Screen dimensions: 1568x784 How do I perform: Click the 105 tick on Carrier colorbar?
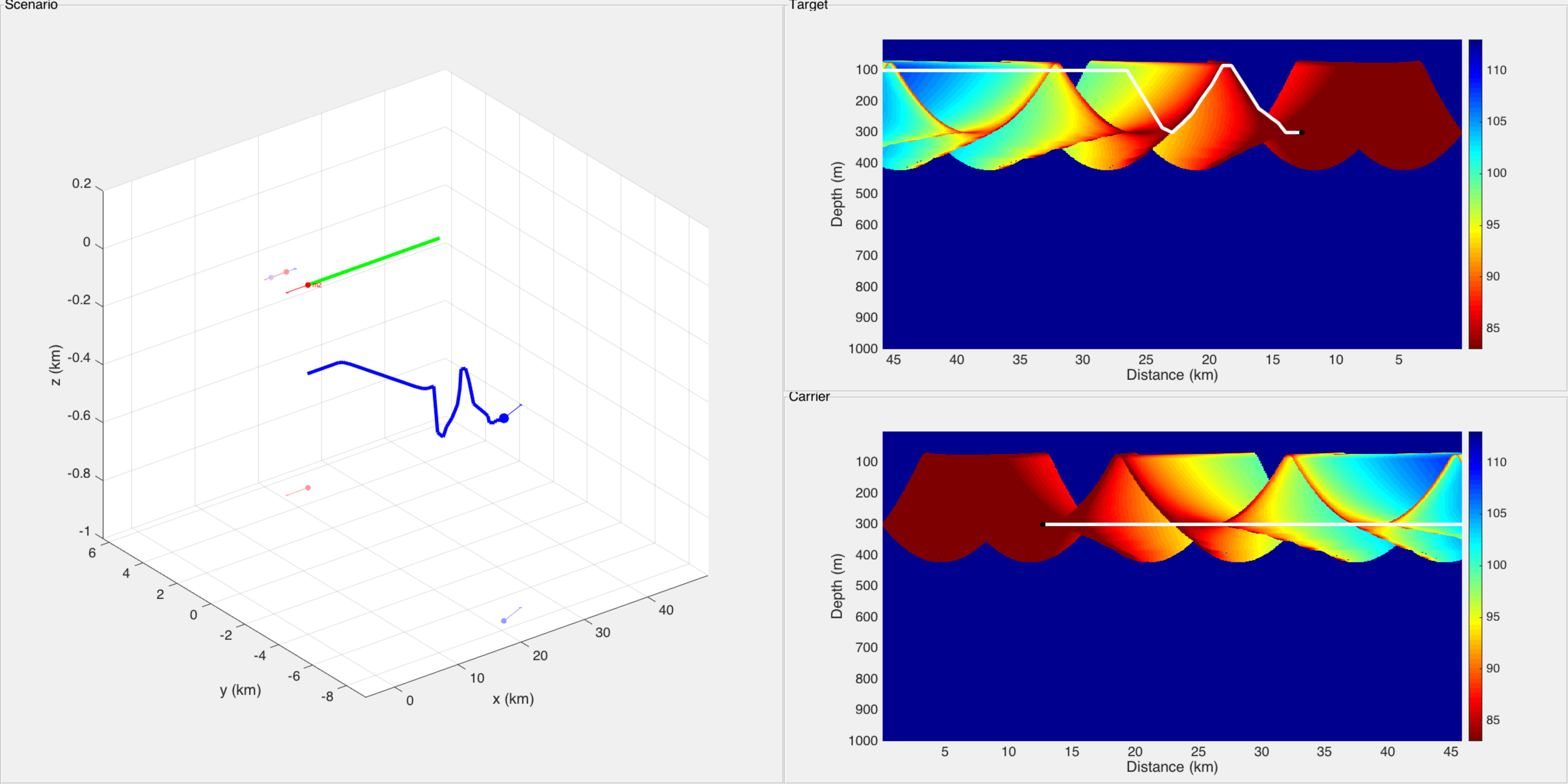1497,513
